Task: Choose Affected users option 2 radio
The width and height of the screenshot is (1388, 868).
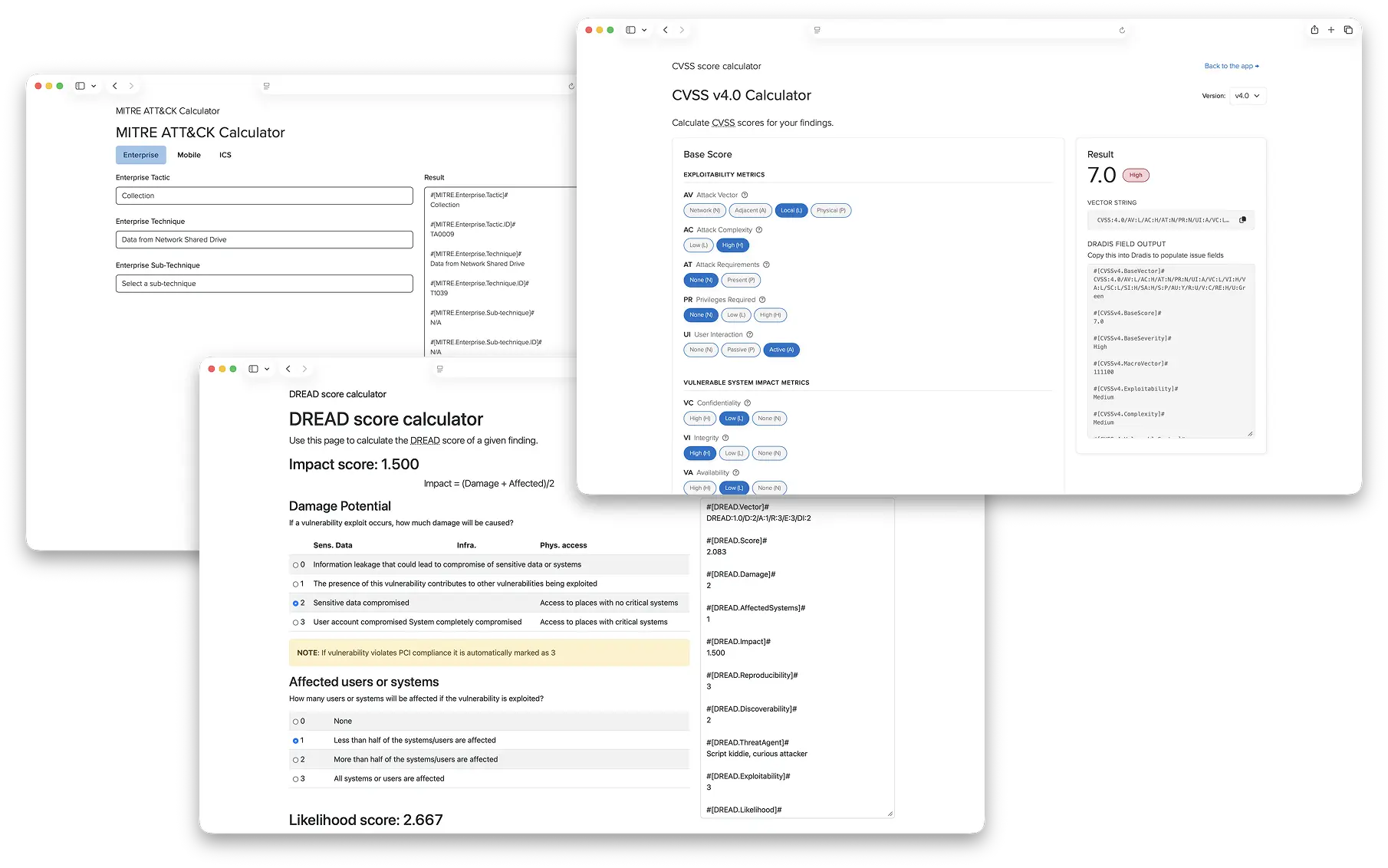Action: click(x=295, y=760)
